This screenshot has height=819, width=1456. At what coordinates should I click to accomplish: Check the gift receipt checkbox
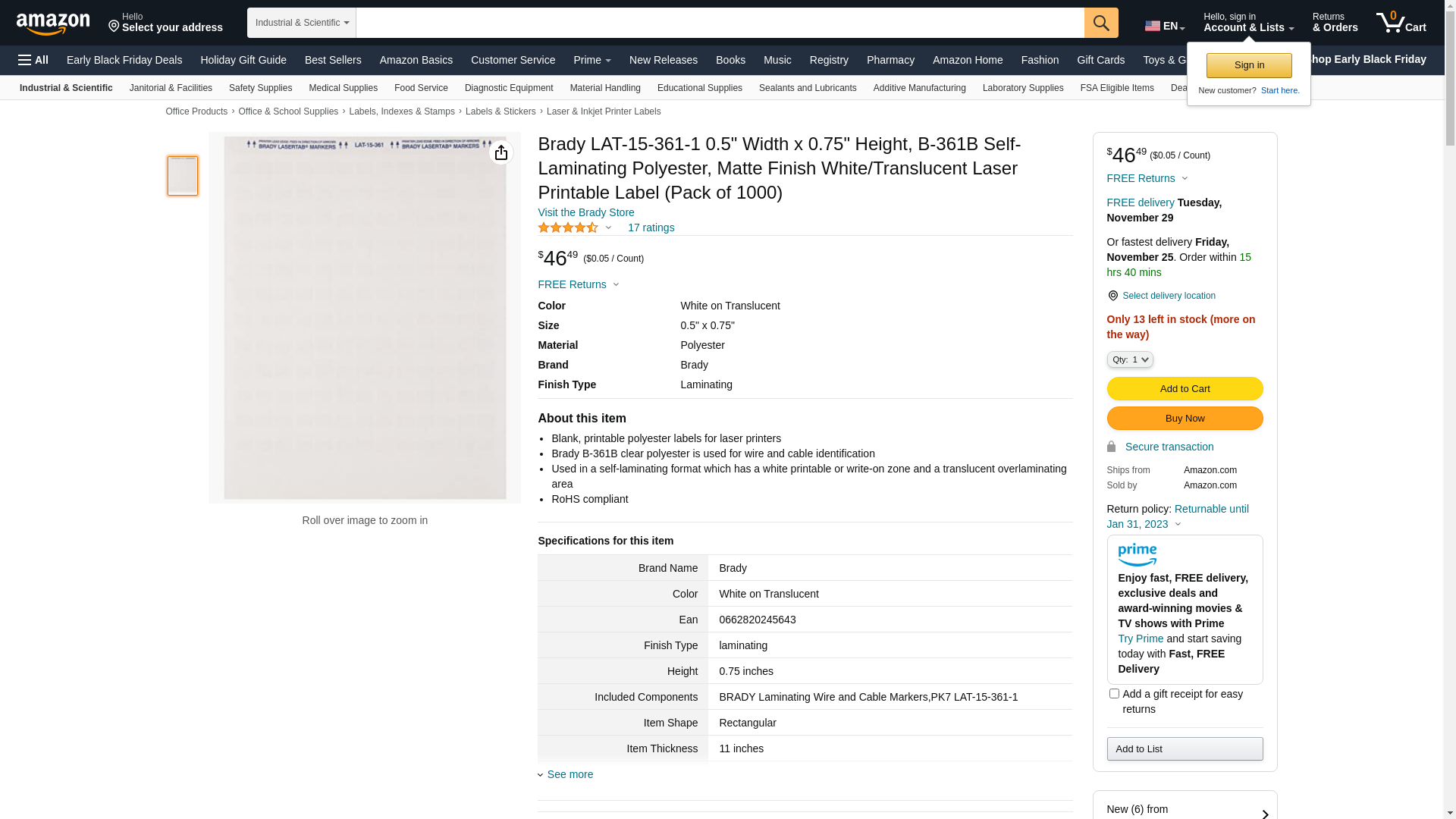click(1114, 694)
